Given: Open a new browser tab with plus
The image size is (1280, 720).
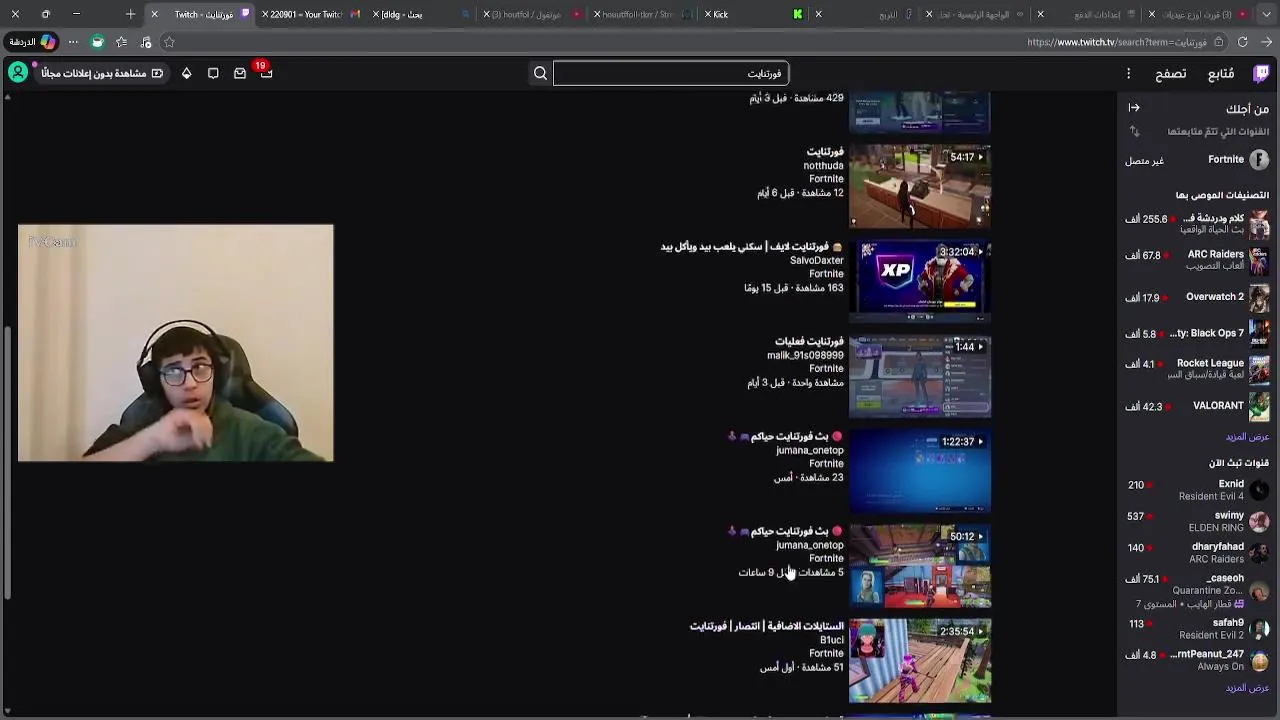Looking at the screenshot, I should tap(130, 14).
